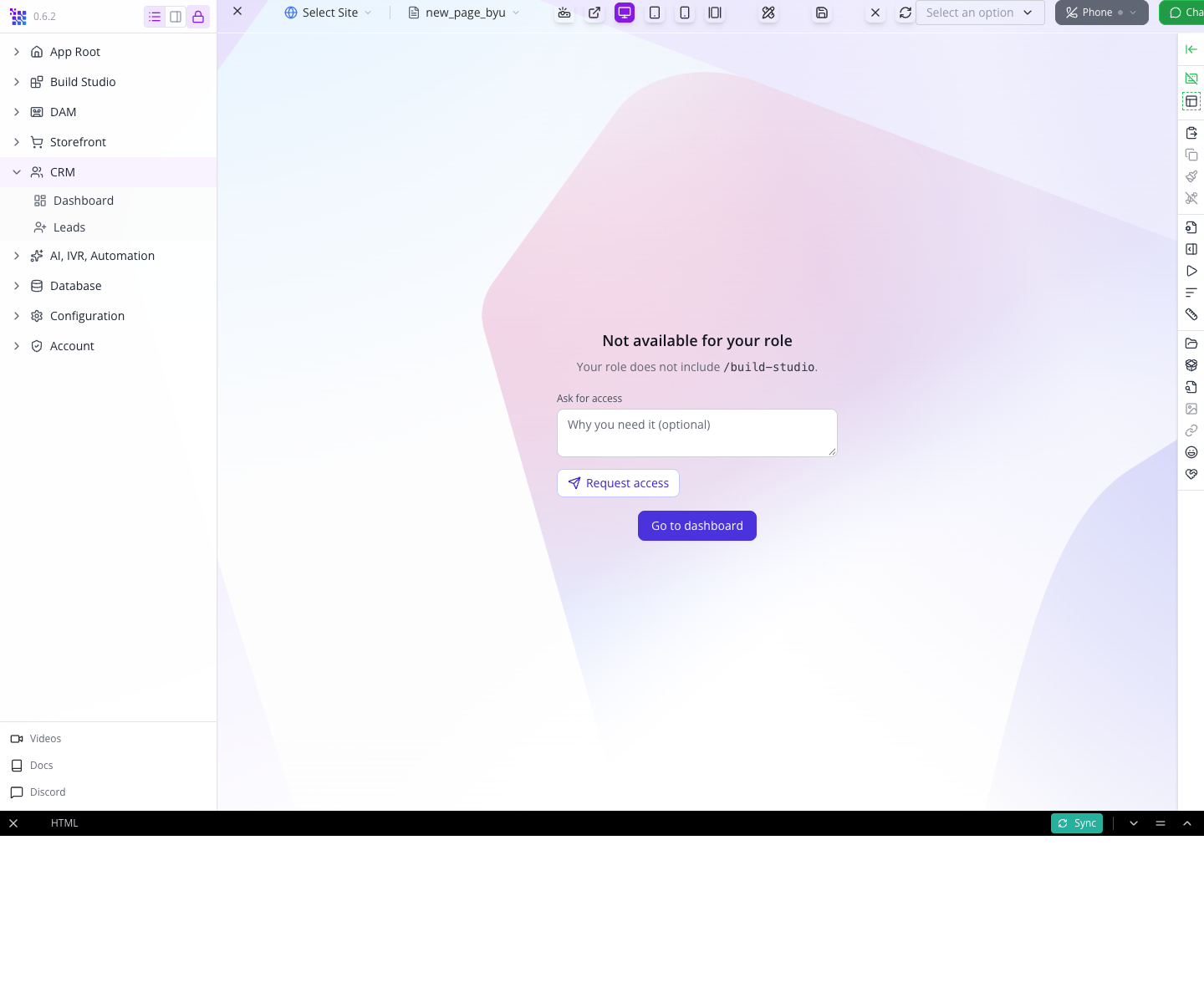Switch to mobile phone viewport preview
Viewport: 1204px width, 1003px height.
point(685,13)
